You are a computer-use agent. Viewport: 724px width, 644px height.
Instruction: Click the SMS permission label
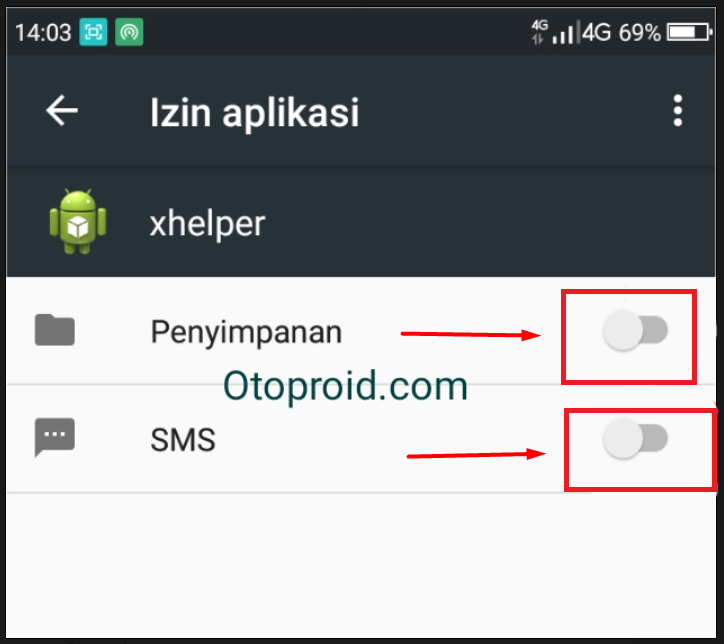pyautogui.click(x=183, y=439)
